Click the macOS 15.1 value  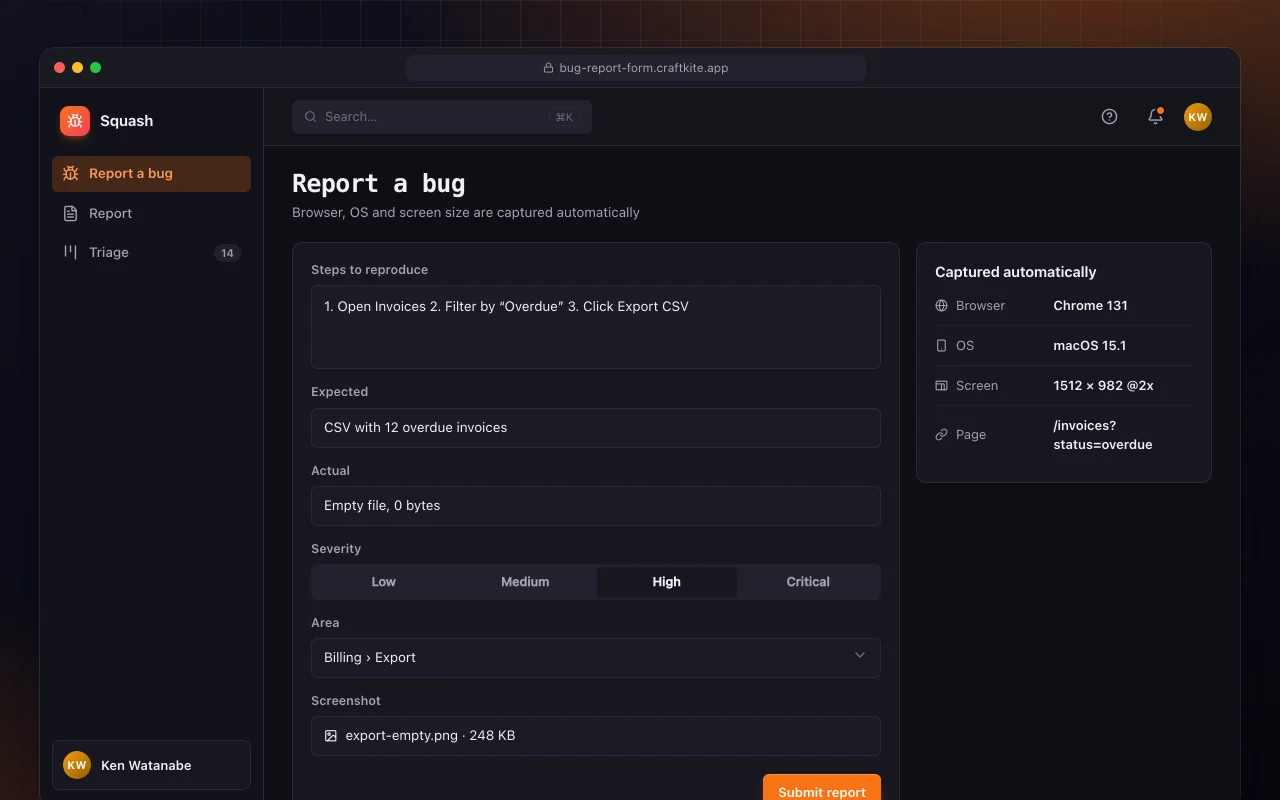click(x=1089, y=346)
